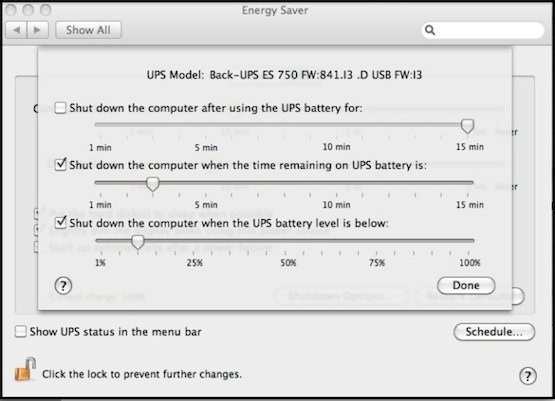Open help at window bottom right
Image resolution: width=555 pixels, height=401 pixels.
[528, 376]
